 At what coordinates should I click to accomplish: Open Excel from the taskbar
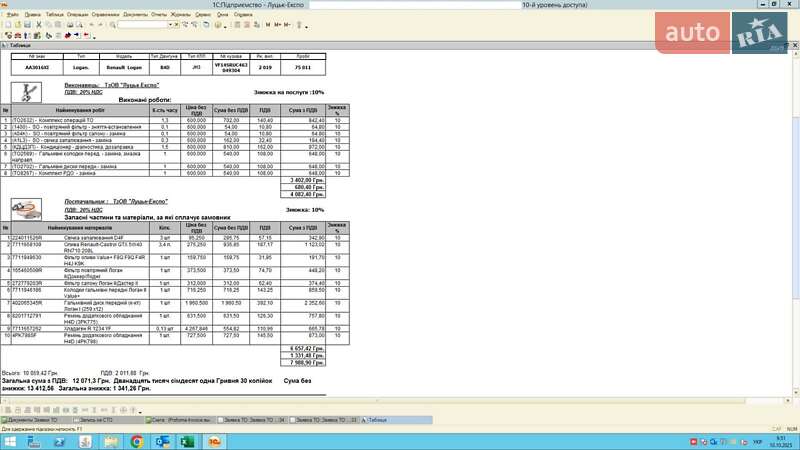[187, 441]
